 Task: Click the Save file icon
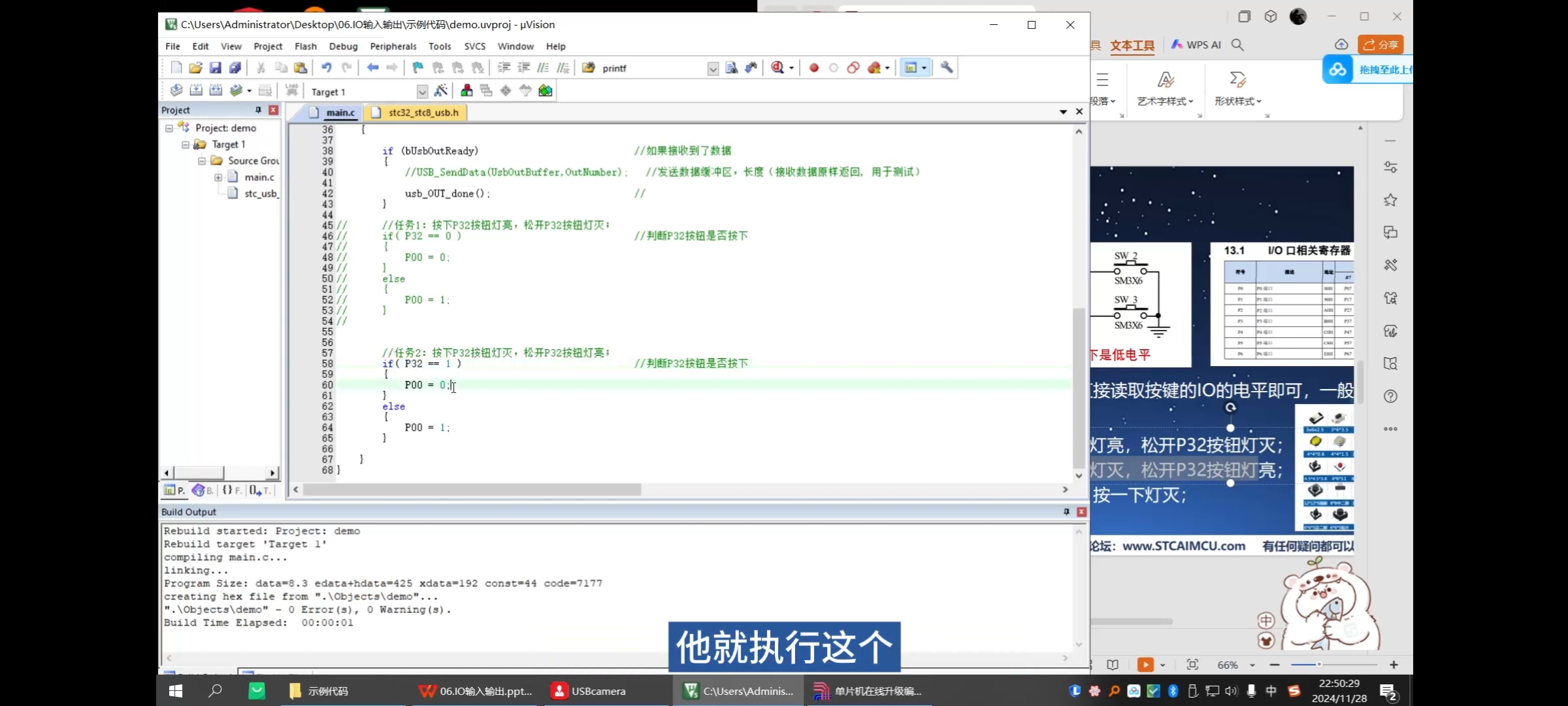click(215, 67)
